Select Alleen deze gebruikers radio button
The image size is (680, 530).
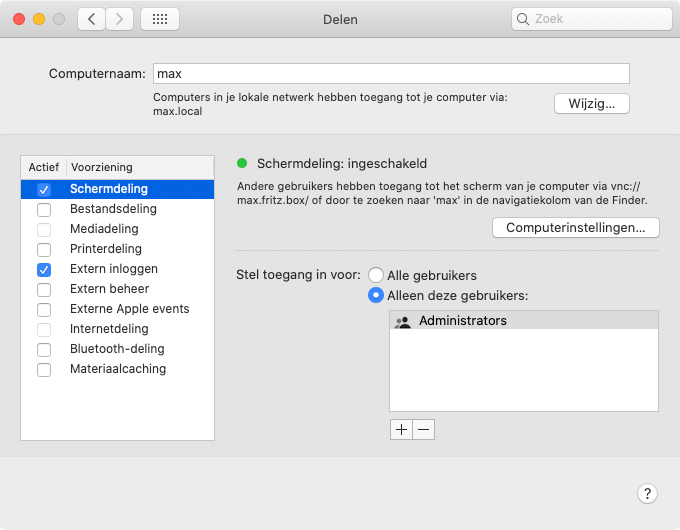(x=376, y=295)
